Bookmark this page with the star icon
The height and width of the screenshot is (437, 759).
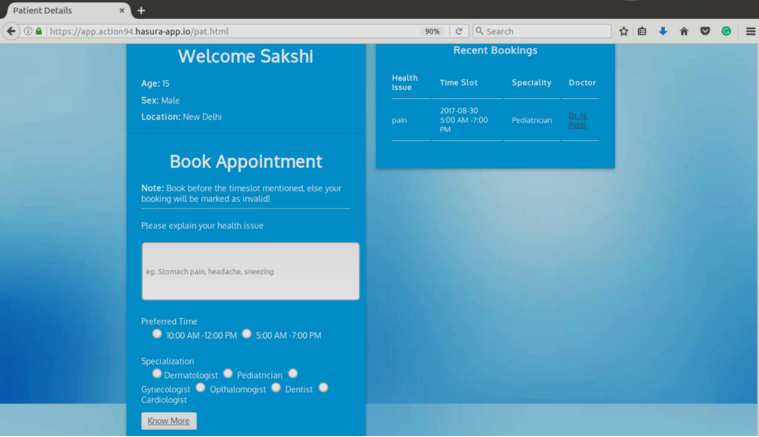click(623, 31)
